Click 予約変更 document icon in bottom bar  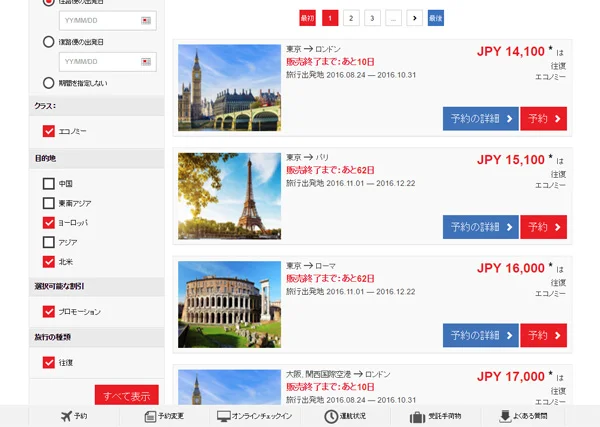(x=150, y=416)
